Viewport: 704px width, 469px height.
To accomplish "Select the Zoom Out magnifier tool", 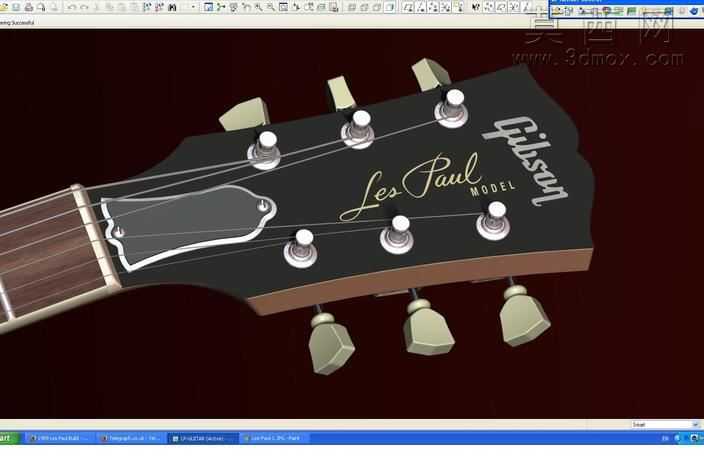I will pos(271,7).
